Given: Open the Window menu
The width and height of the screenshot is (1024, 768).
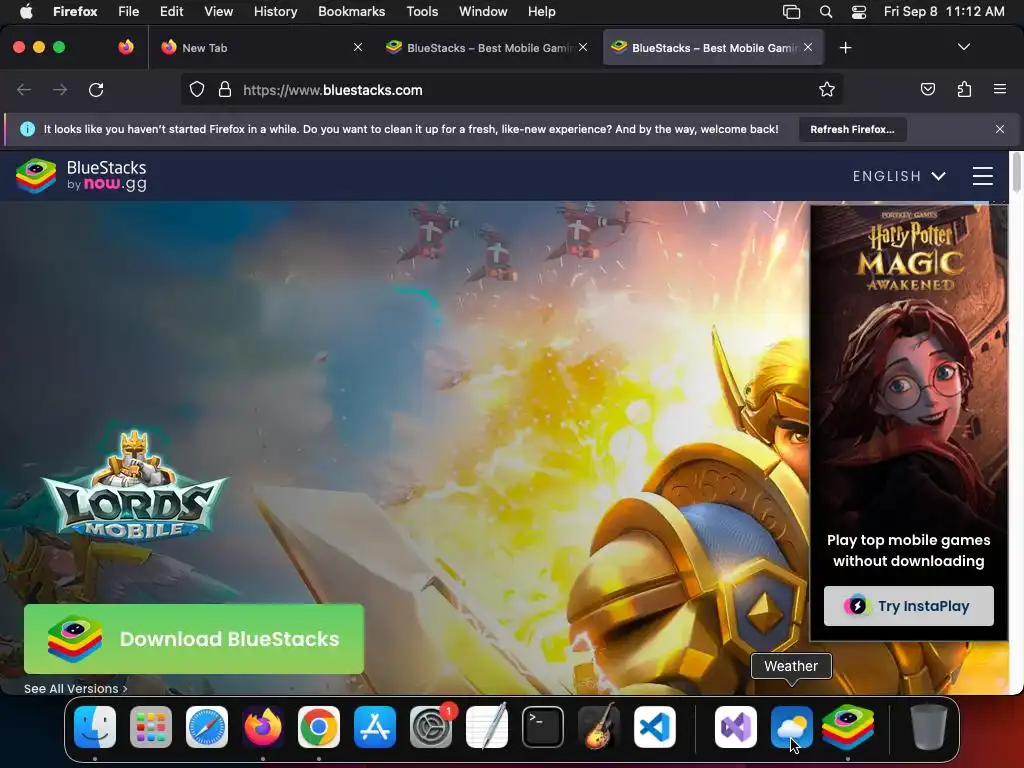Looking at the screenshot, I should coord(483,11).
